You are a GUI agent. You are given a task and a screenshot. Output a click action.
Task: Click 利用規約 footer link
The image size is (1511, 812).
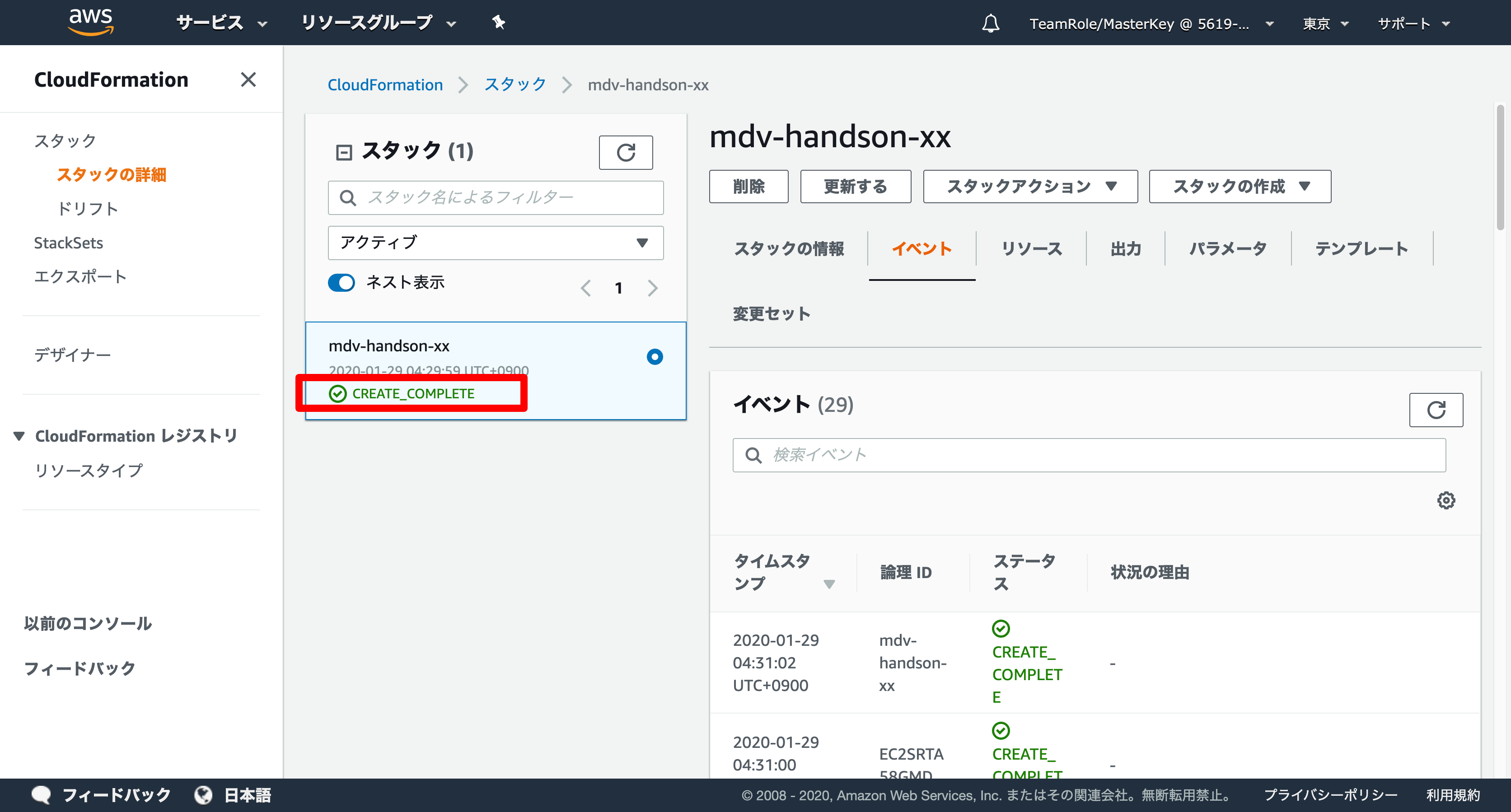pos(1453,795)
